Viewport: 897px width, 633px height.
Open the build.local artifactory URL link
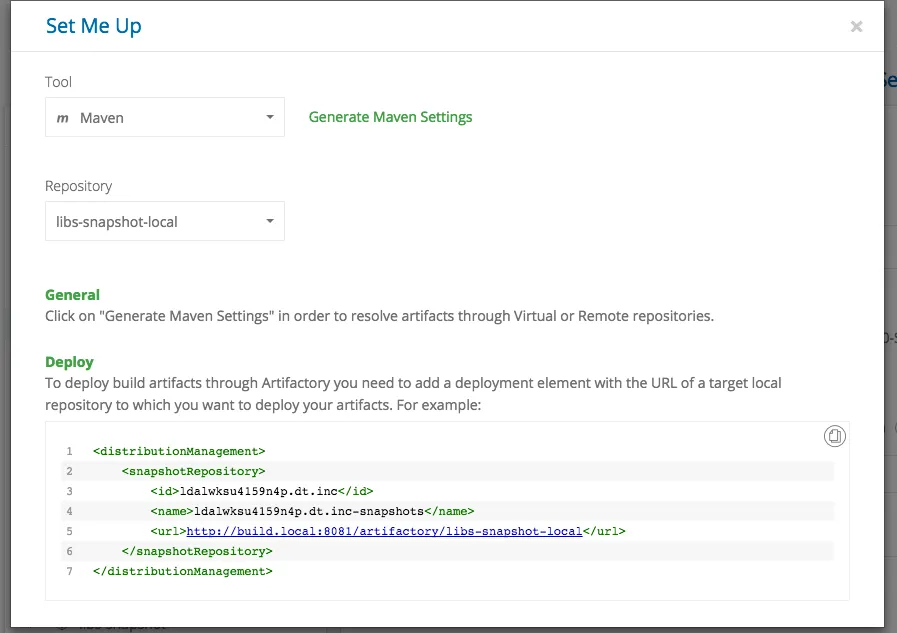coord(384,531)
